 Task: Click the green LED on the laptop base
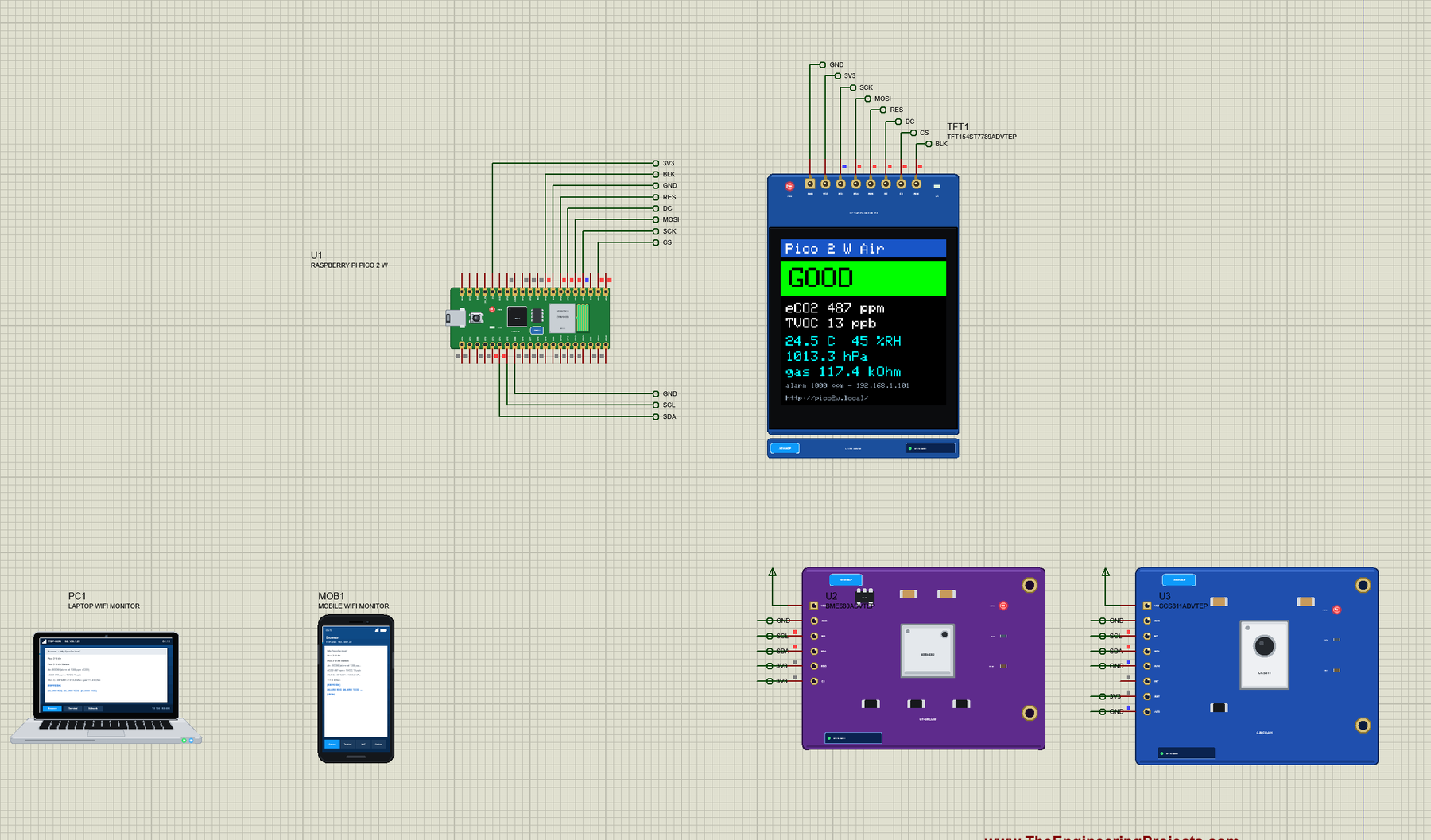click(184, 741)
